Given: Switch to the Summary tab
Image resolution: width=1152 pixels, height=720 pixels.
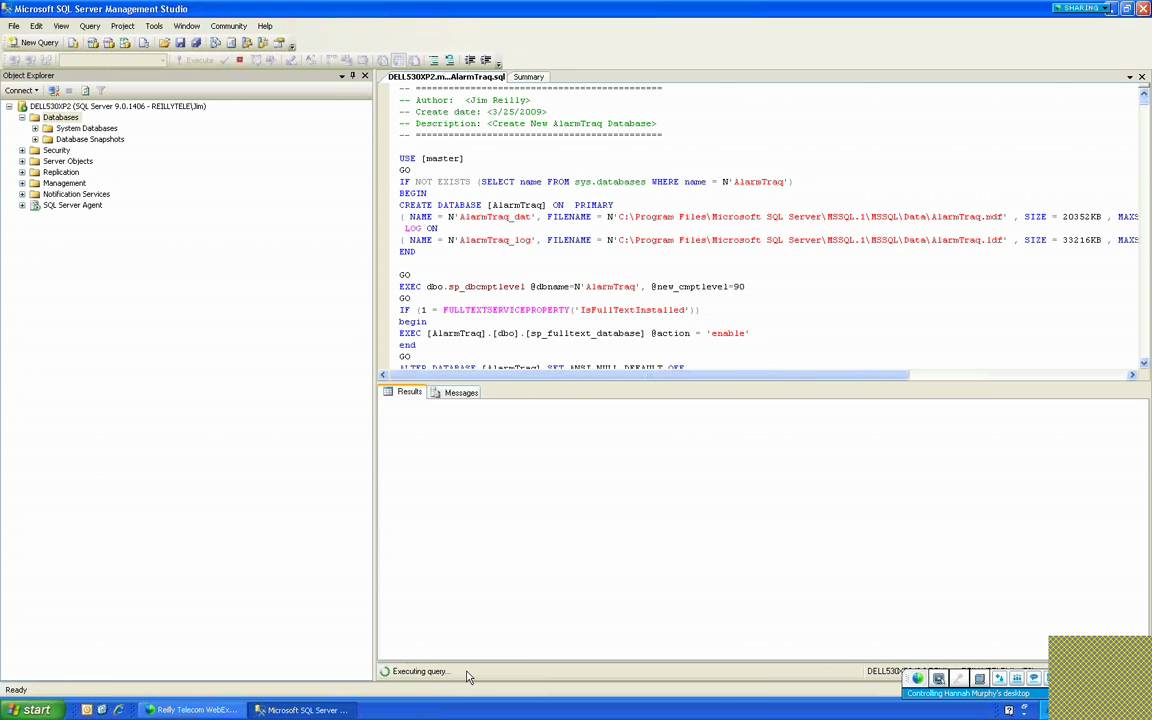Looking at the screenshot, I should (x=528, y=77).
